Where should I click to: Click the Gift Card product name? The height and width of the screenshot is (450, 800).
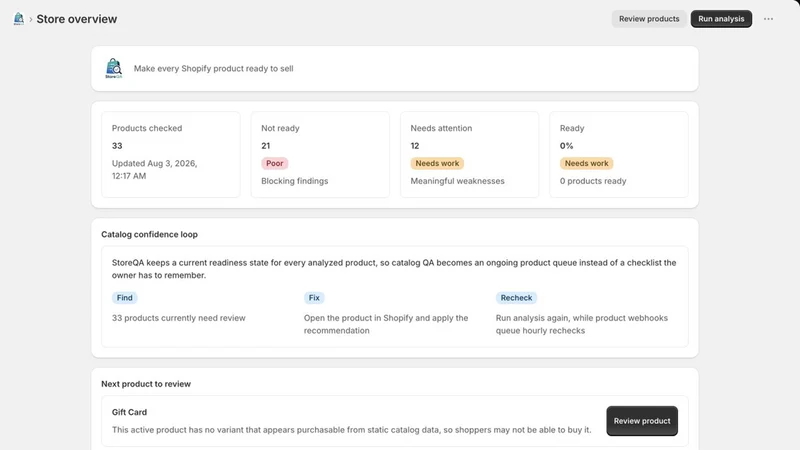tap(129, 412)
